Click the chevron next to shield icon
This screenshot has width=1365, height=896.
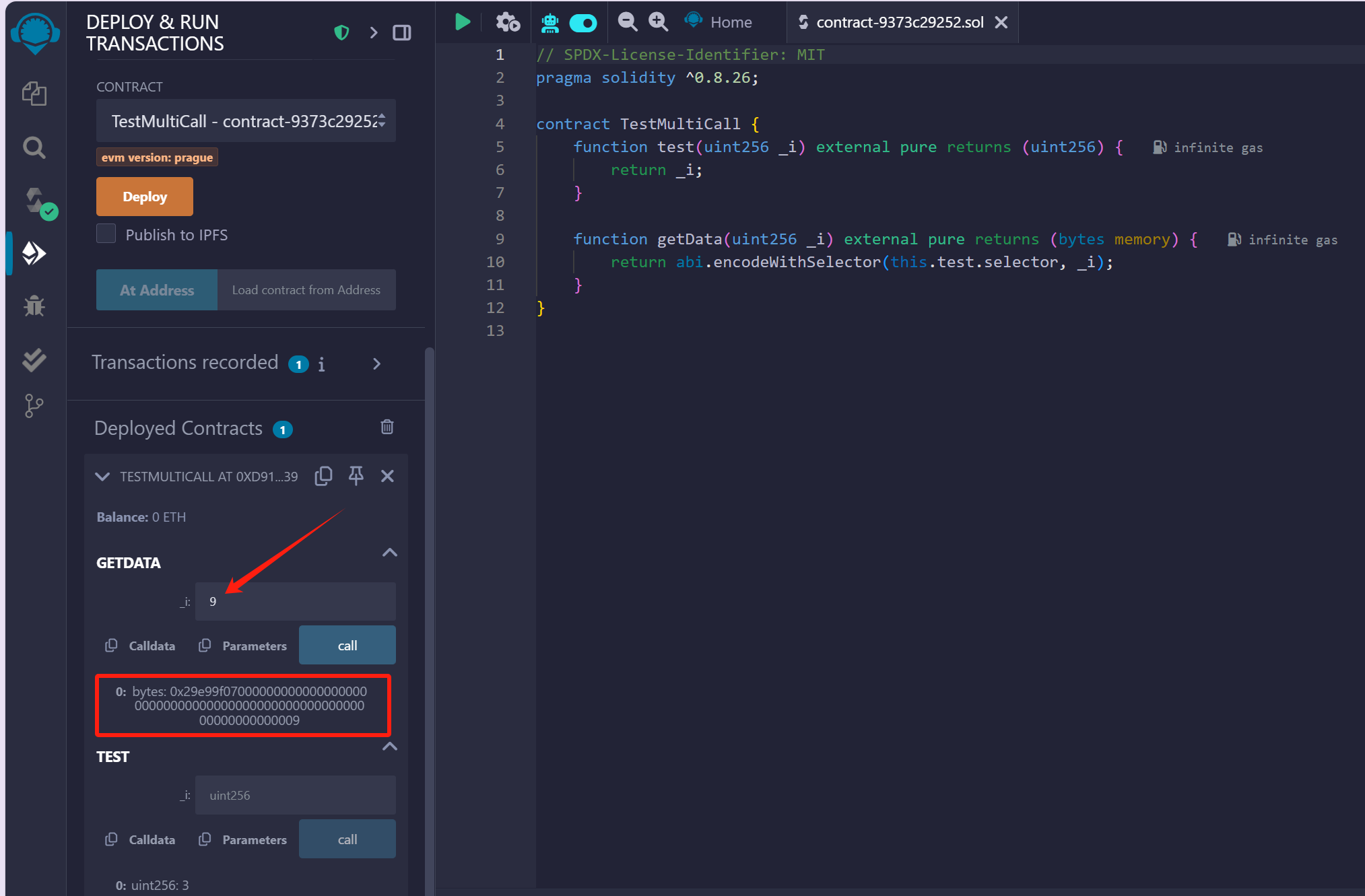(x=374, y=33)
